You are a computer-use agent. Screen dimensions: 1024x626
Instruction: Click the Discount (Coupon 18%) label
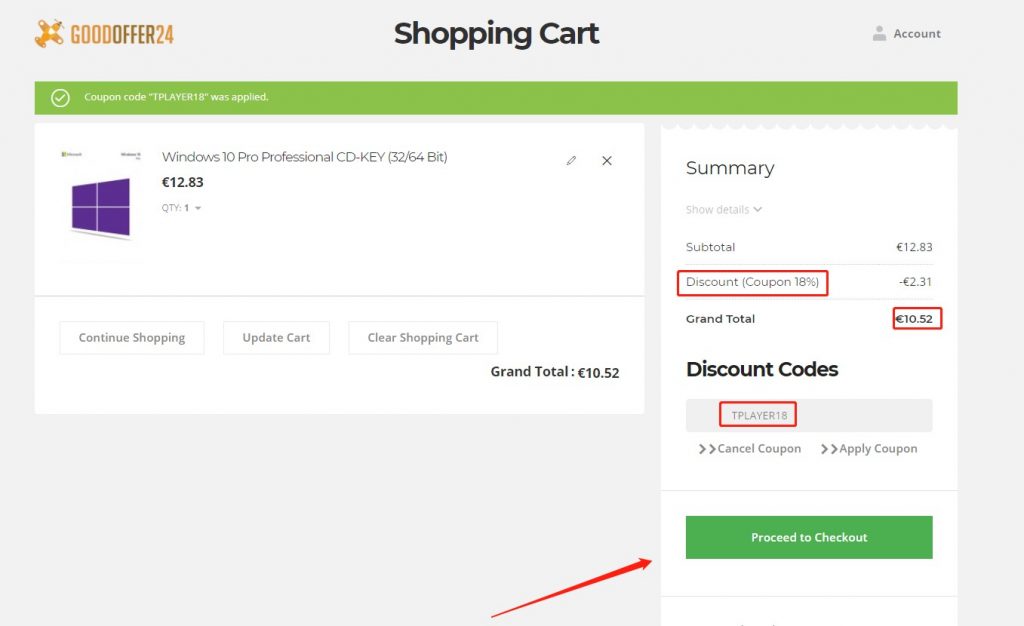tap(752, 283)
